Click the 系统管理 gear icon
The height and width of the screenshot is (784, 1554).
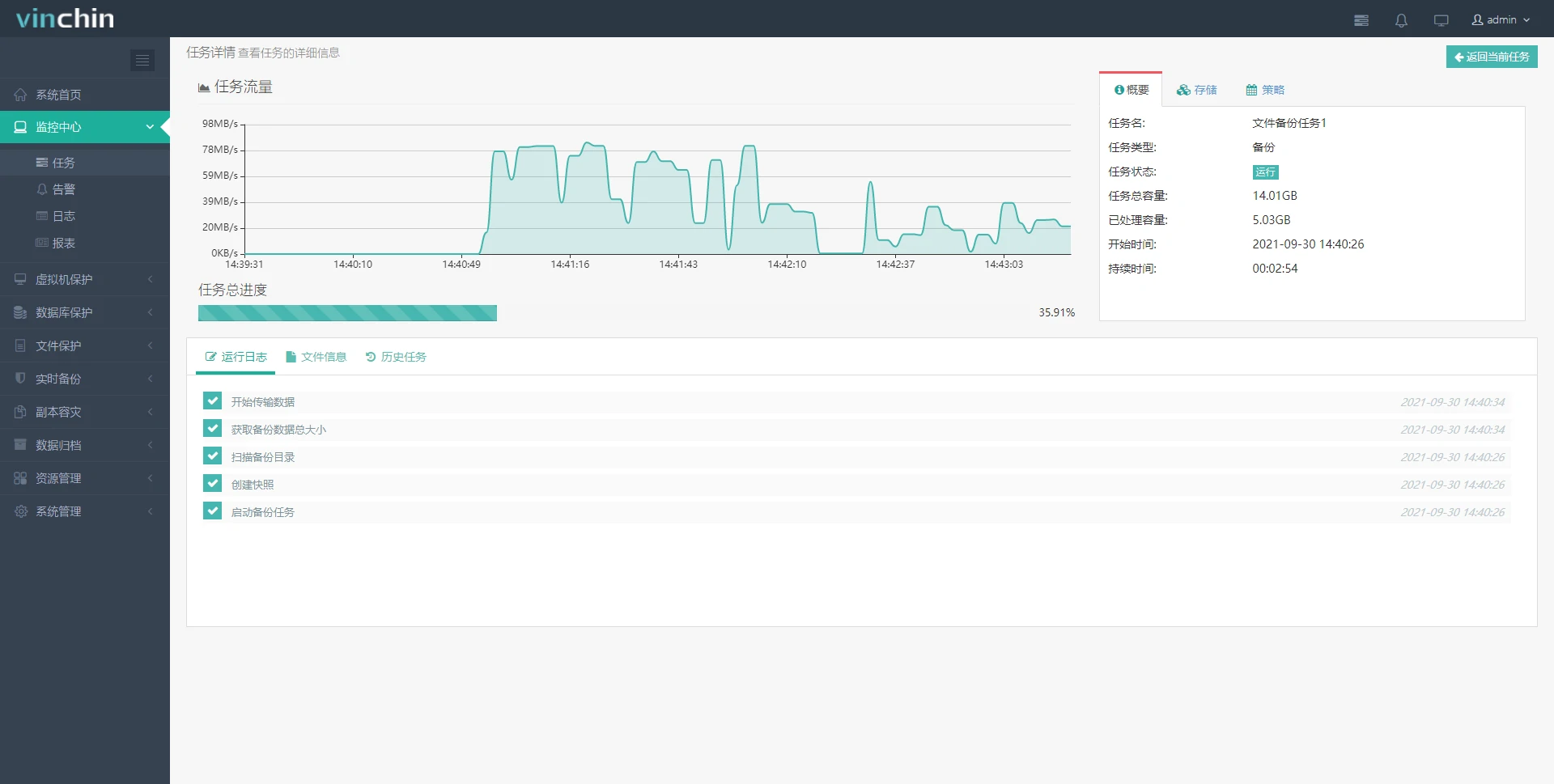pyautogui.click(x=20, y=511)
